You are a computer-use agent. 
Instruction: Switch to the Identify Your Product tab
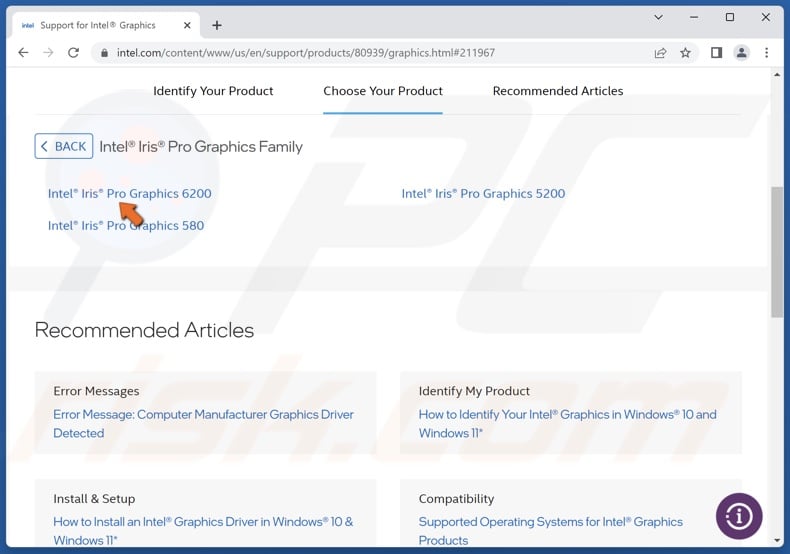click(x=213, y=91)
